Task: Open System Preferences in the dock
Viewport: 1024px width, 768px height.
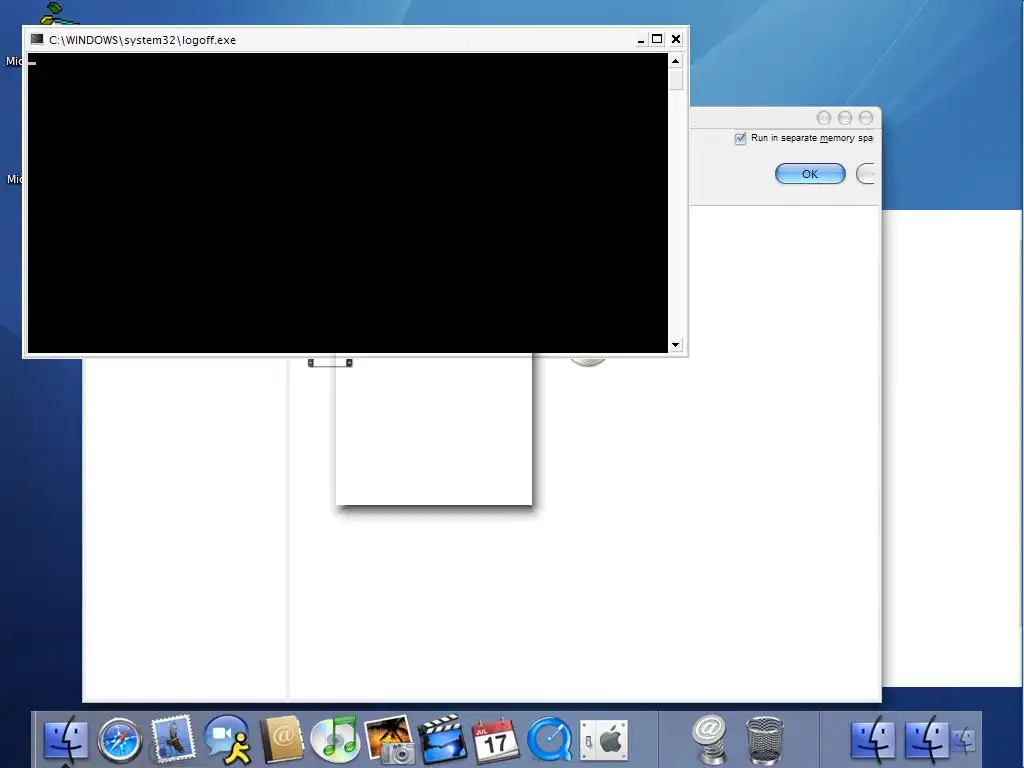Action: pyautogui.click(x=604, y=741)
